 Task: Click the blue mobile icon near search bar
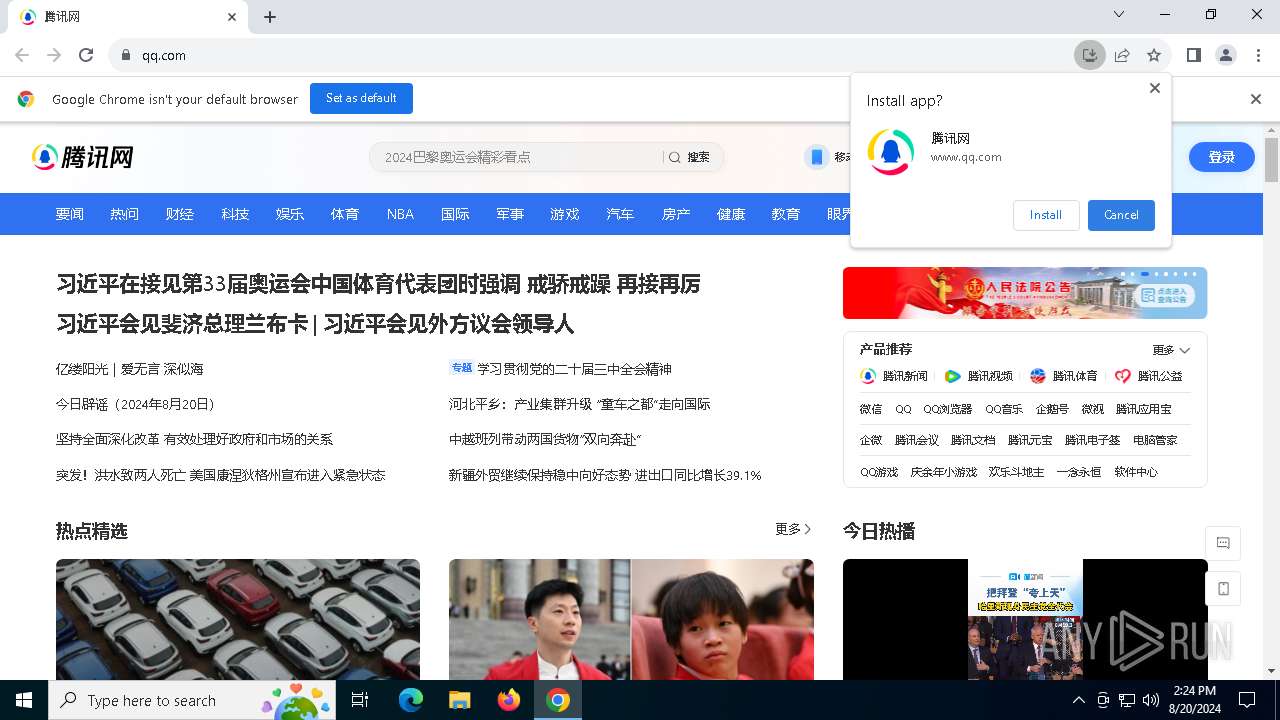point(817,157)
